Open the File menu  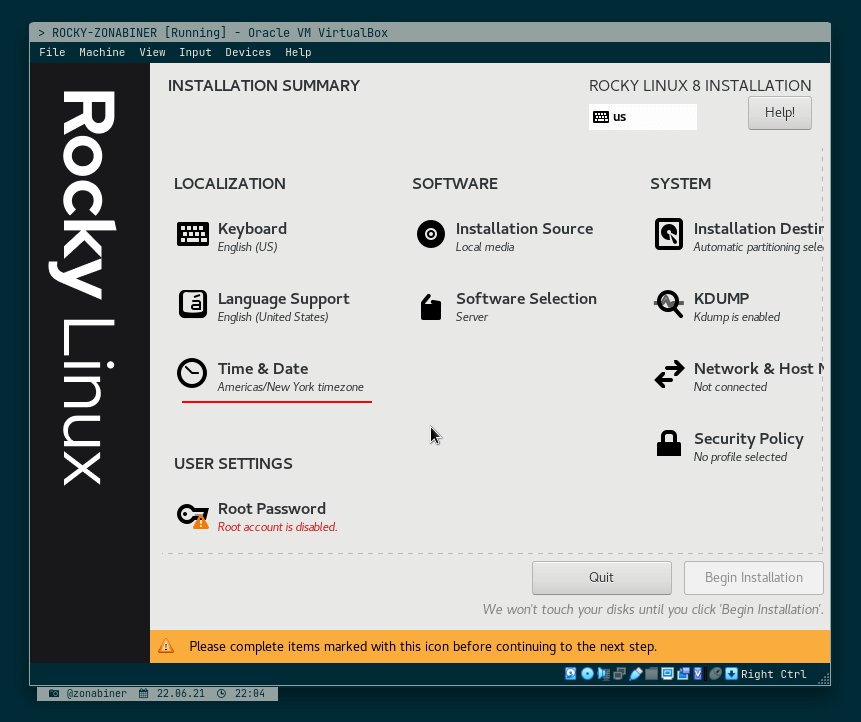click(52, 52)
